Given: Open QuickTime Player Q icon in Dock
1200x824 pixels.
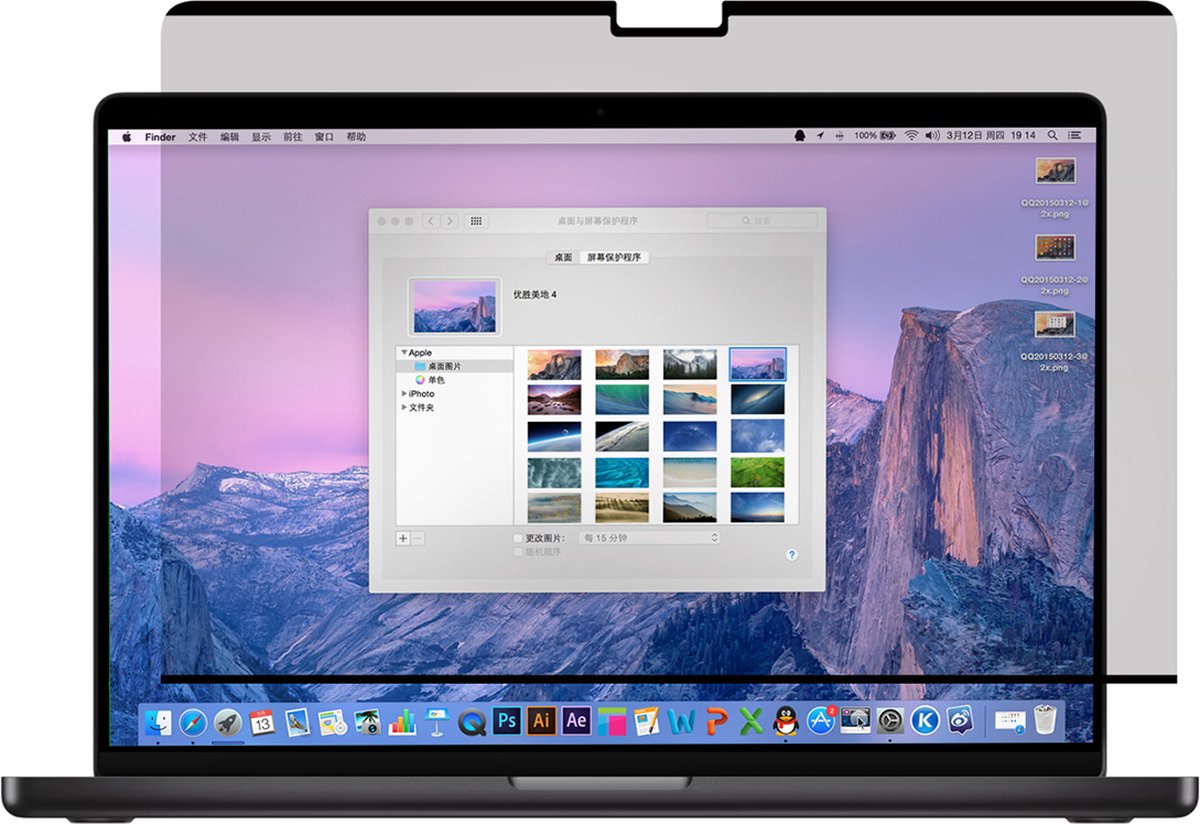Looking at the screenshot, I should (471, 721).
